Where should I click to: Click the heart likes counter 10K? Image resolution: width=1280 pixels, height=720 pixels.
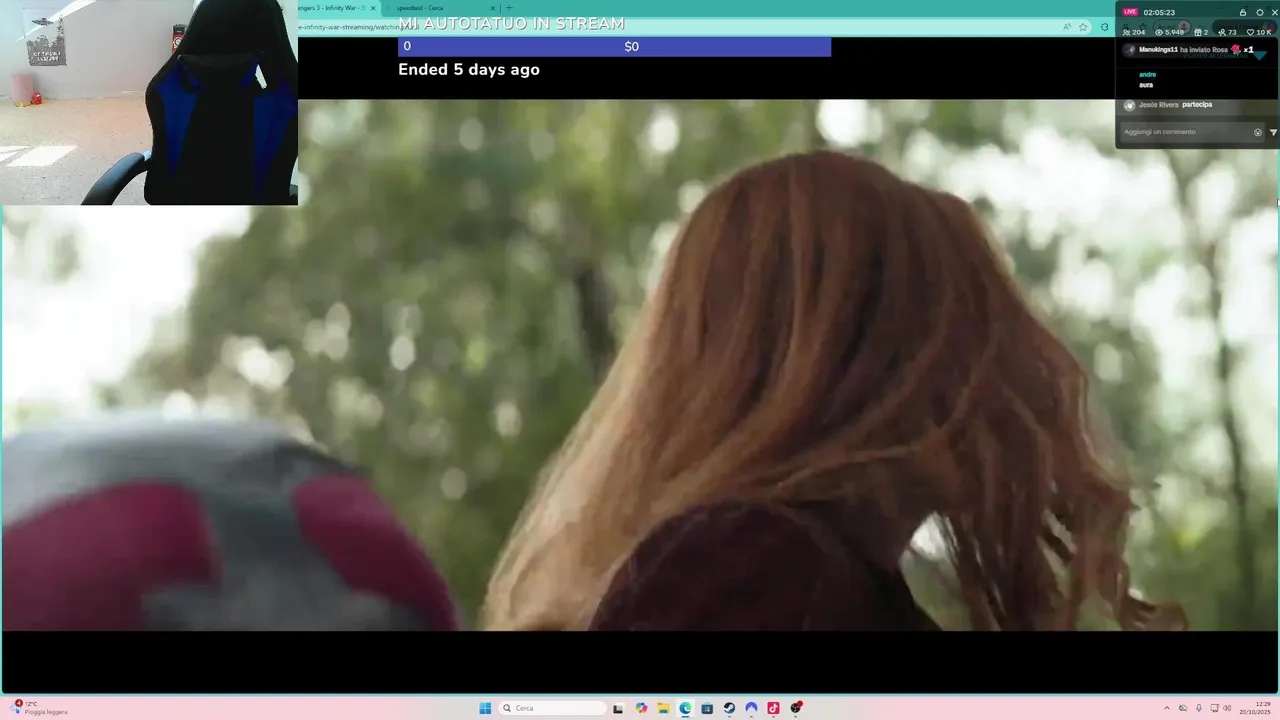1259,32
